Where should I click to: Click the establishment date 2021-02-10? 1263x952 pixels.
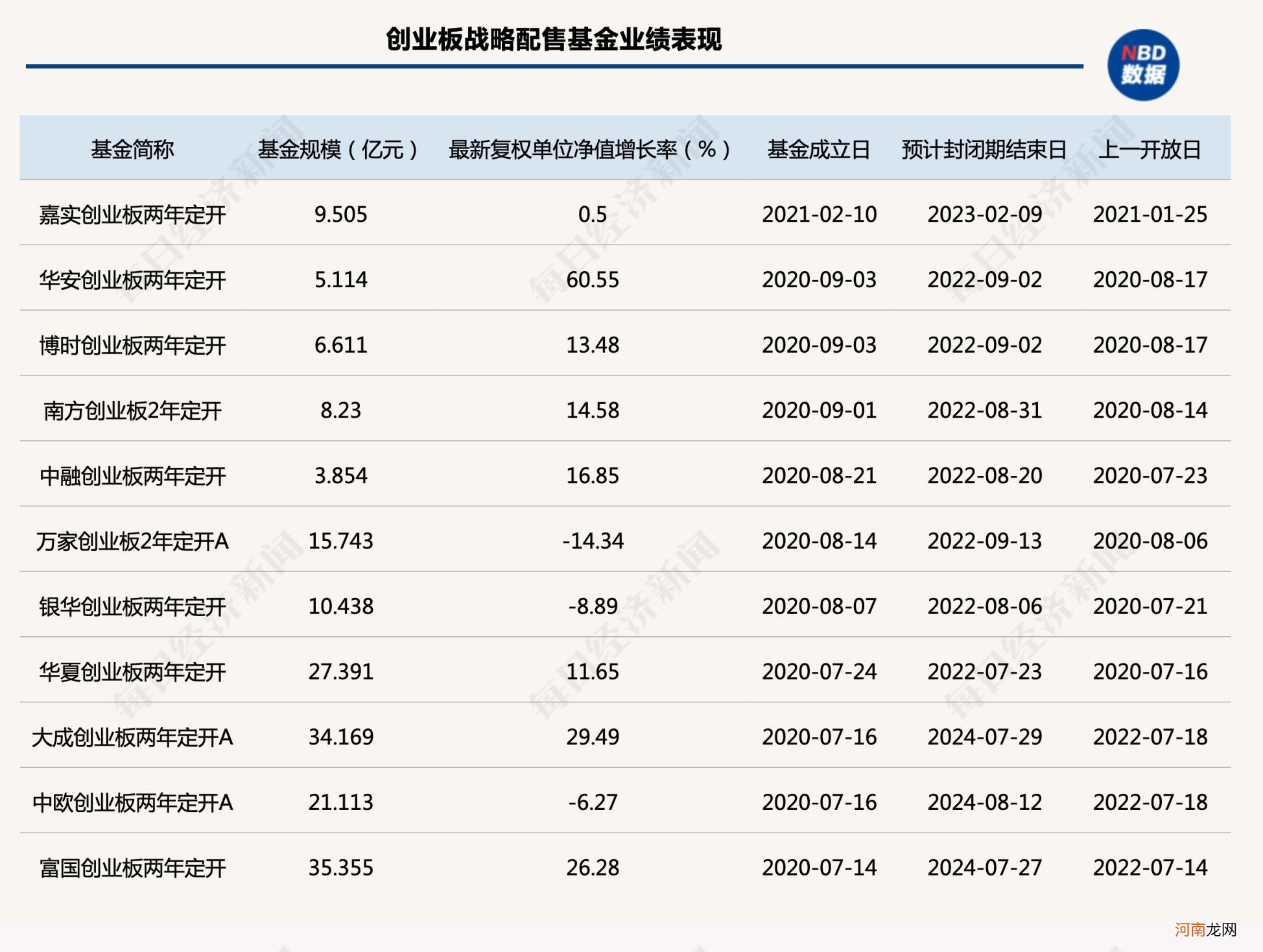819,215
